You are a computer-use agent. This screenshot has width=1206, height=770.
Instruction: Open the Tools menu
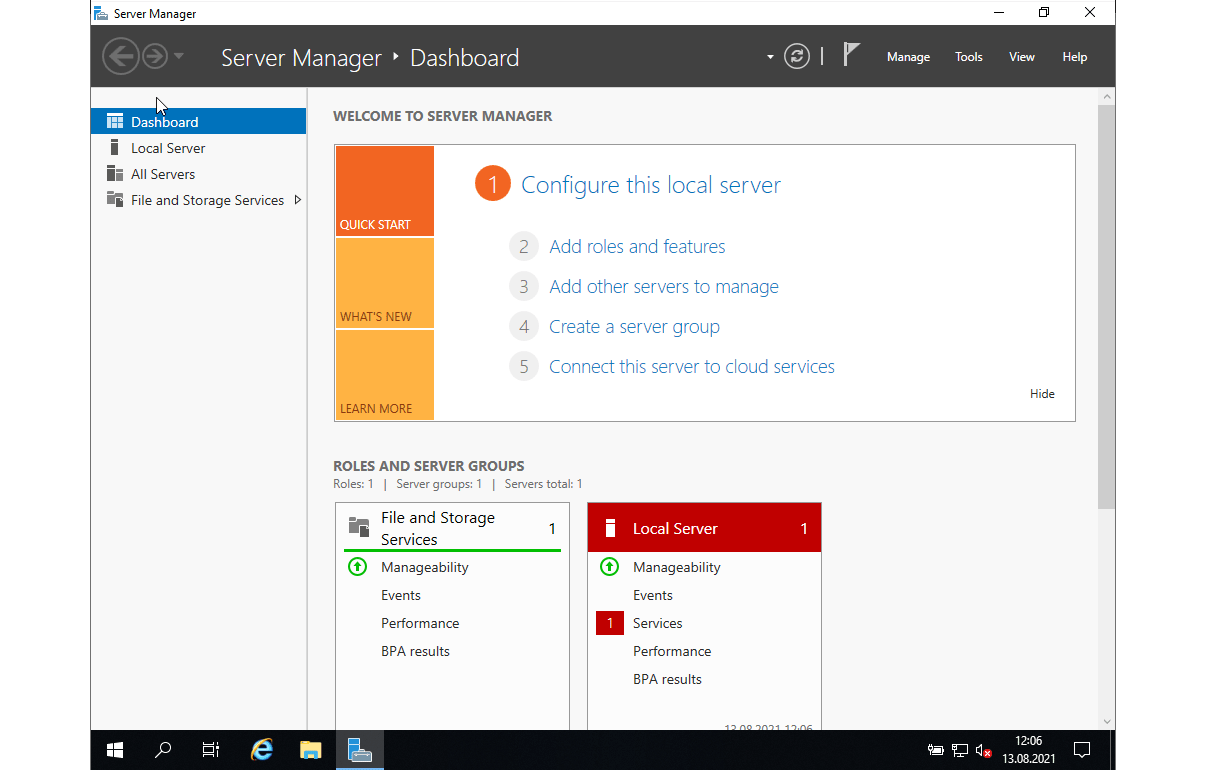[x=968, y=57]
